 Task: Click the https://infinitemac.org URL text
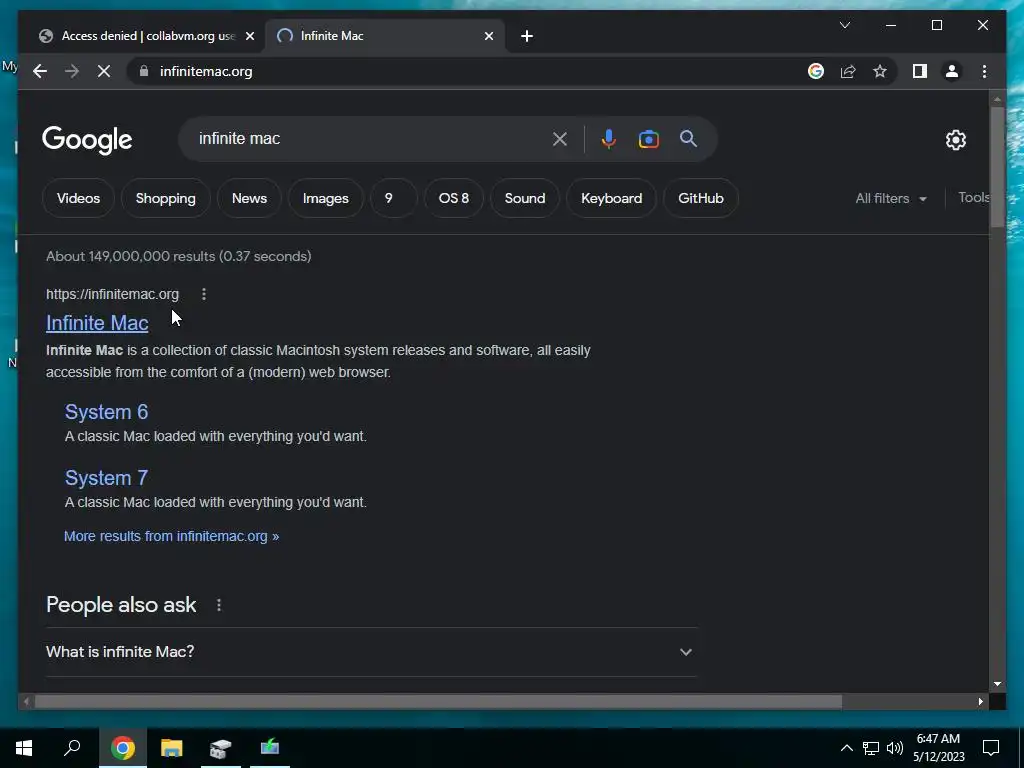click(112, 295)
